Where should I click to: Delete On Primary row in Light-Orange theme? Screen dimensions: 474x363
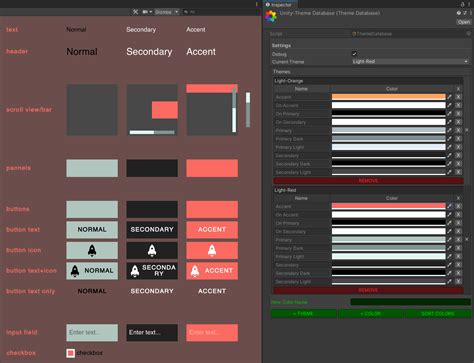coord(459,114)
